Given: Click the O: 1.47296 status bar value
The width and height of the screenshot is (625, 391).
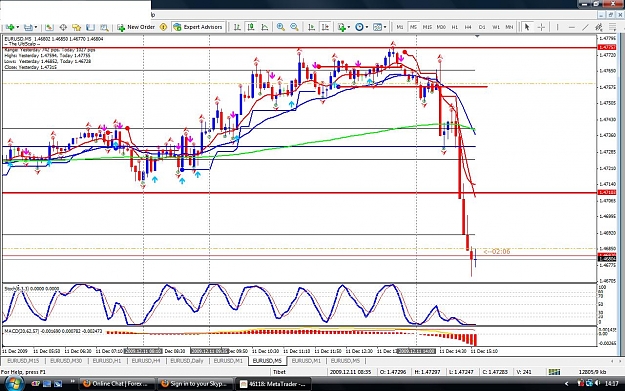Looking at the screenshot, I should click(393, 372).
